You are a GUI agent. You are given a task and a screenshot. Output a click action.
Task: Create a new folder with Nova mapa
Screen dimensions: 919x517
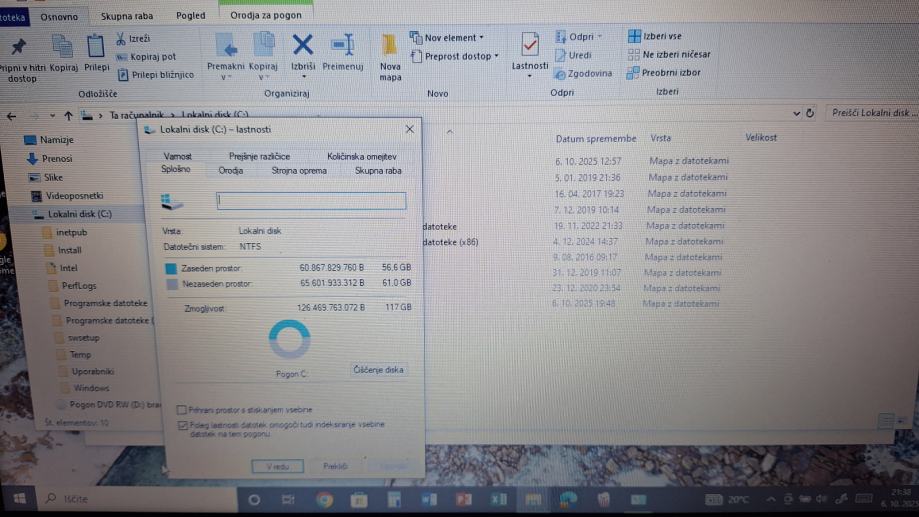[x=390, y=47]
